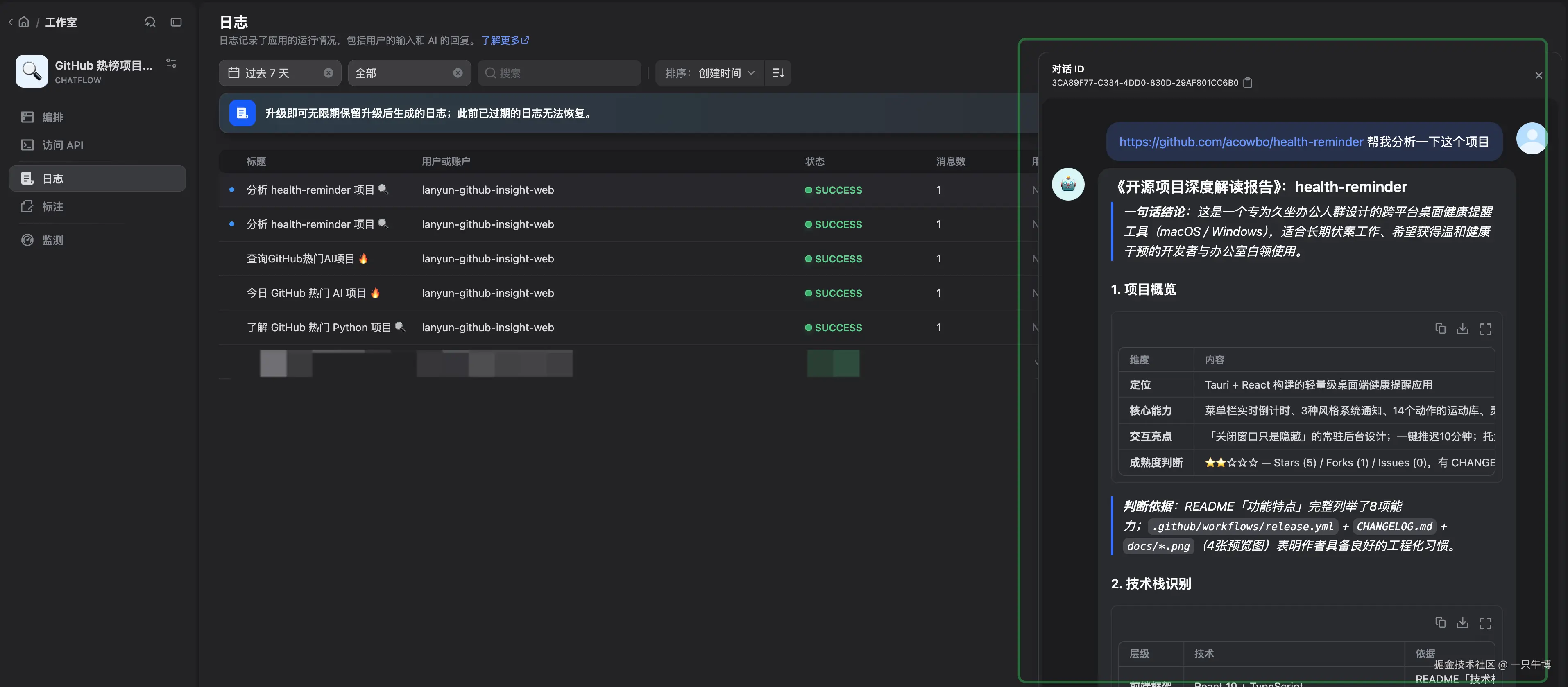Click the support headset icon
The height and width of the screenshot is (687, 1568).
click(x=150, y=23)
